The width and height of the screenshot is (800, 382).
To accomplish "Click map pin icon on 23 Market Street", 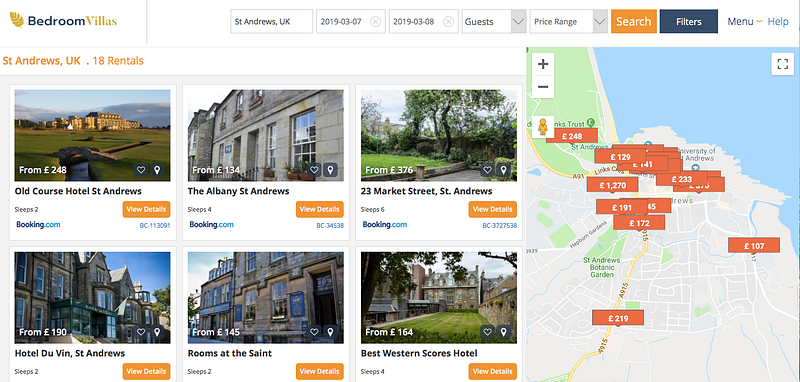I will tap(504, 170).
